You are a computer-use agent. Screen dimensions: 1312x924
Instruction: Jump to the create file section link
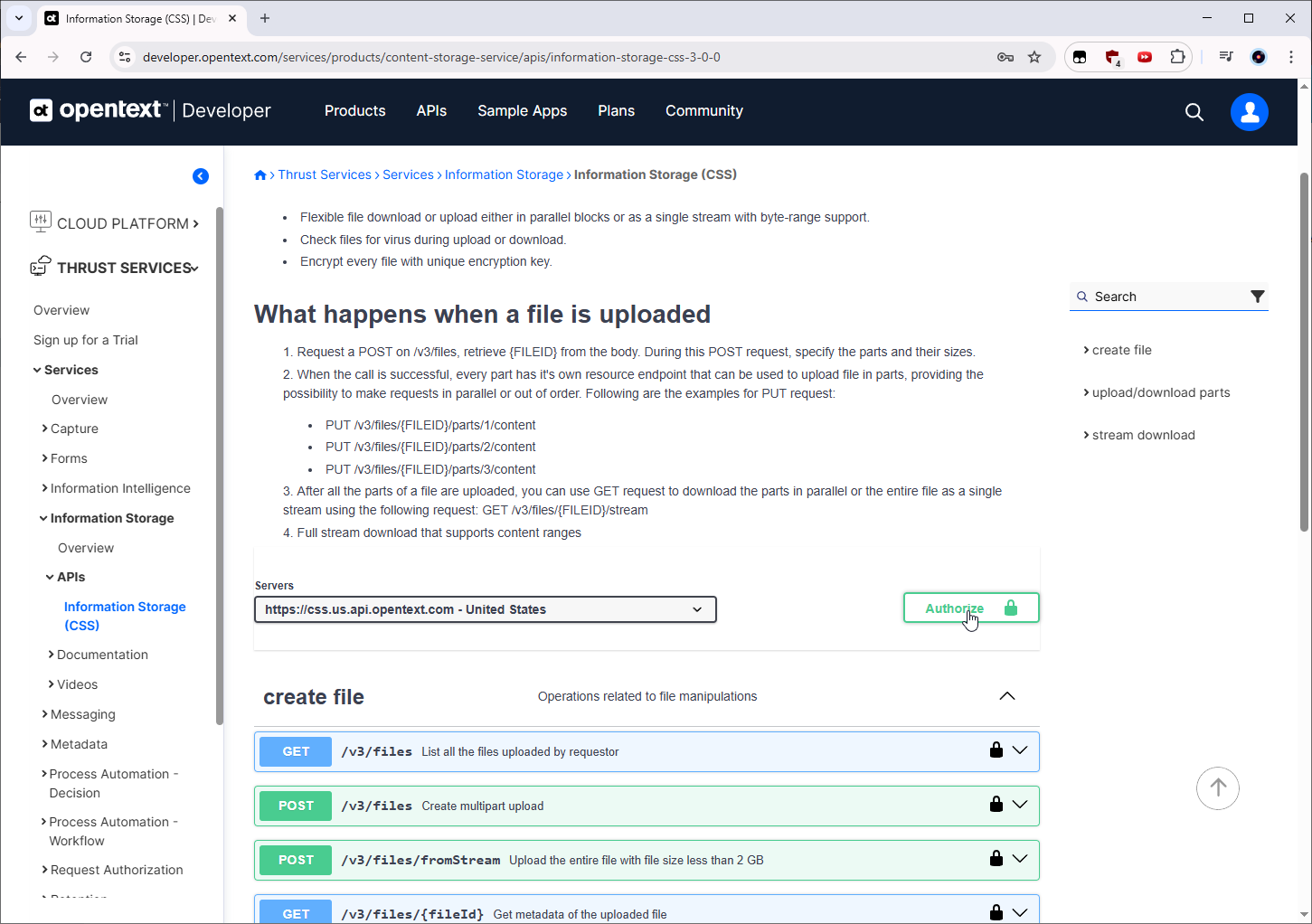[1121, 350]
